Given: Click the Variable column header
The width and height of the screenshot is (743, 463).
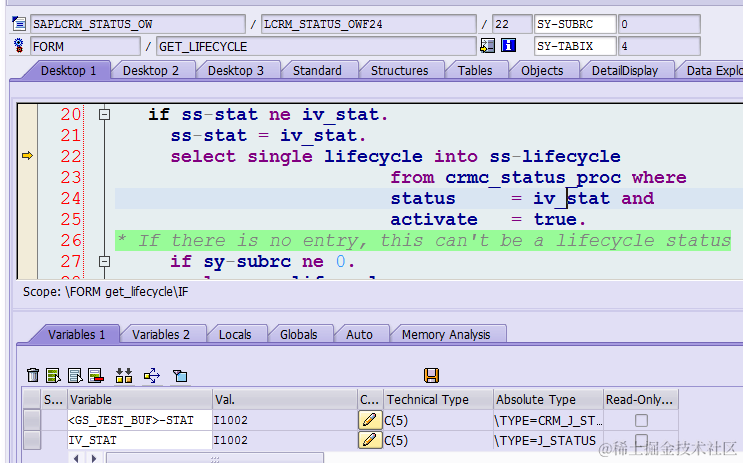Looking at the screenshot, I should click(140, 399).
